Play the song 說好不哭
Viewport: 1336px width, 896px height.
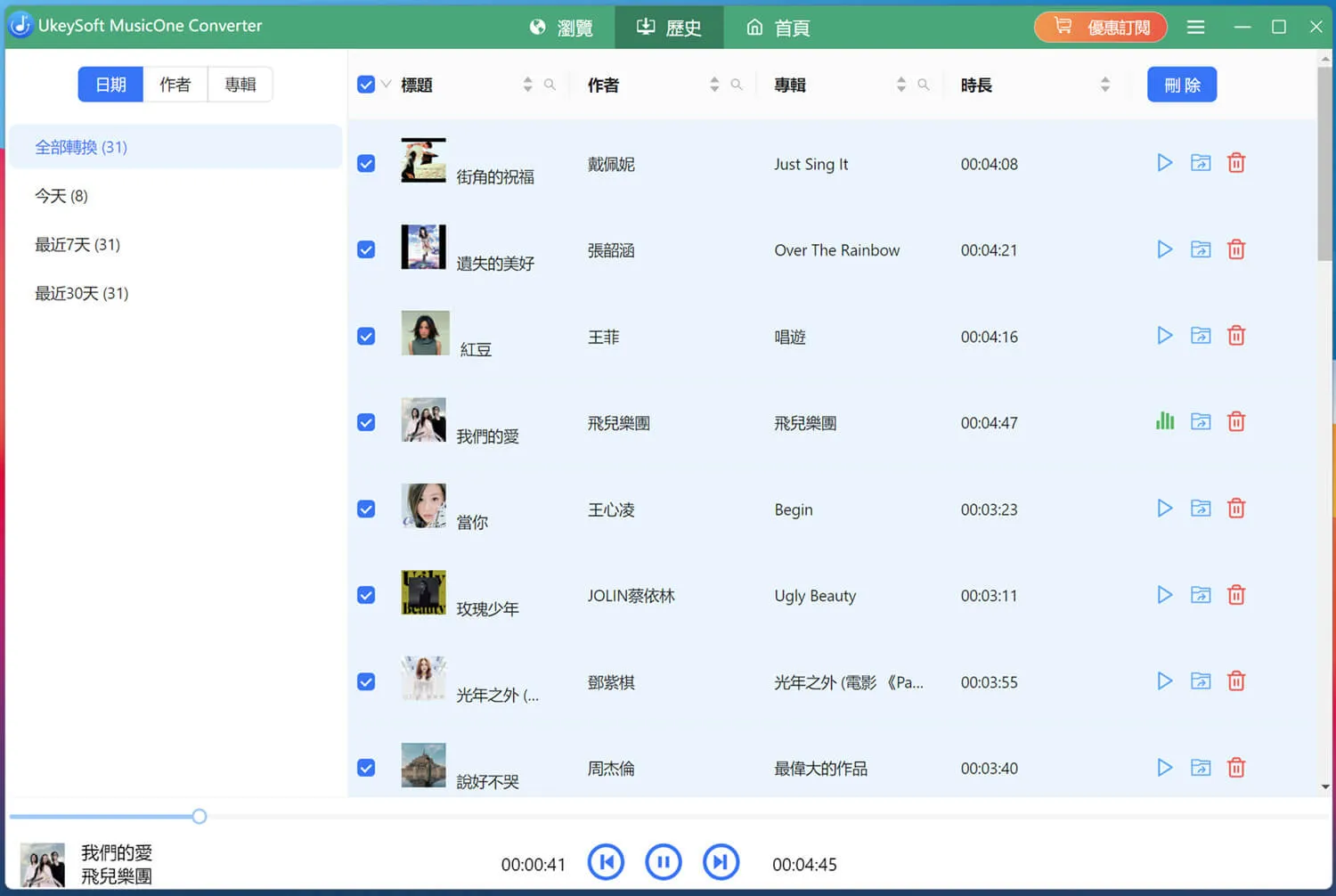tap(1164, 768)
